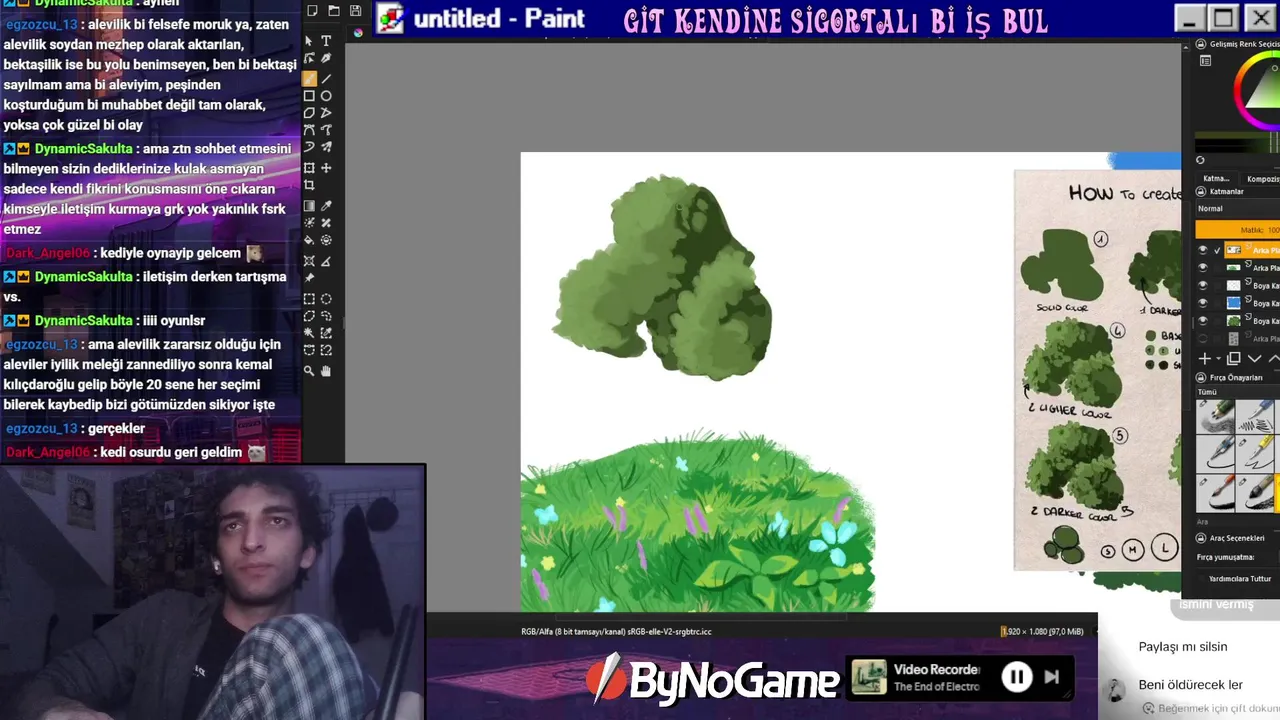Select the Contiguous Selection magic wand

[x=309, y=332]
